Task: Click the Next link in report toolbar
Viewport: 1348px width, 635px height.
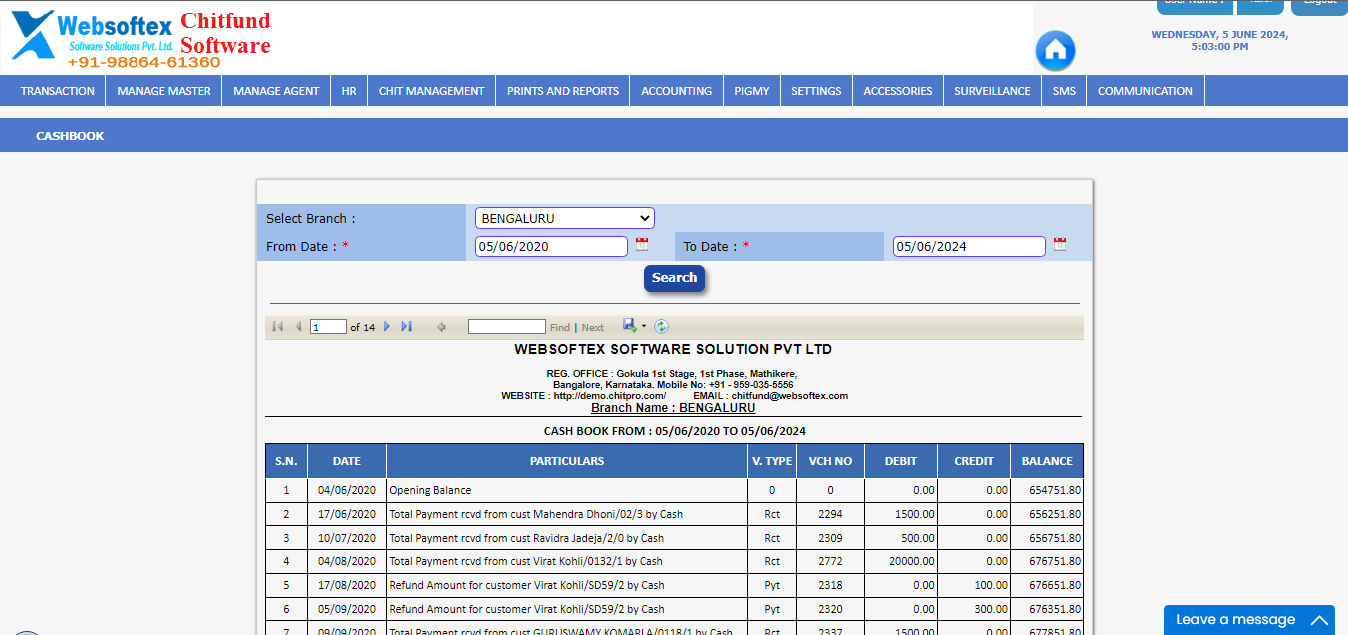Action: click(593, 327)
